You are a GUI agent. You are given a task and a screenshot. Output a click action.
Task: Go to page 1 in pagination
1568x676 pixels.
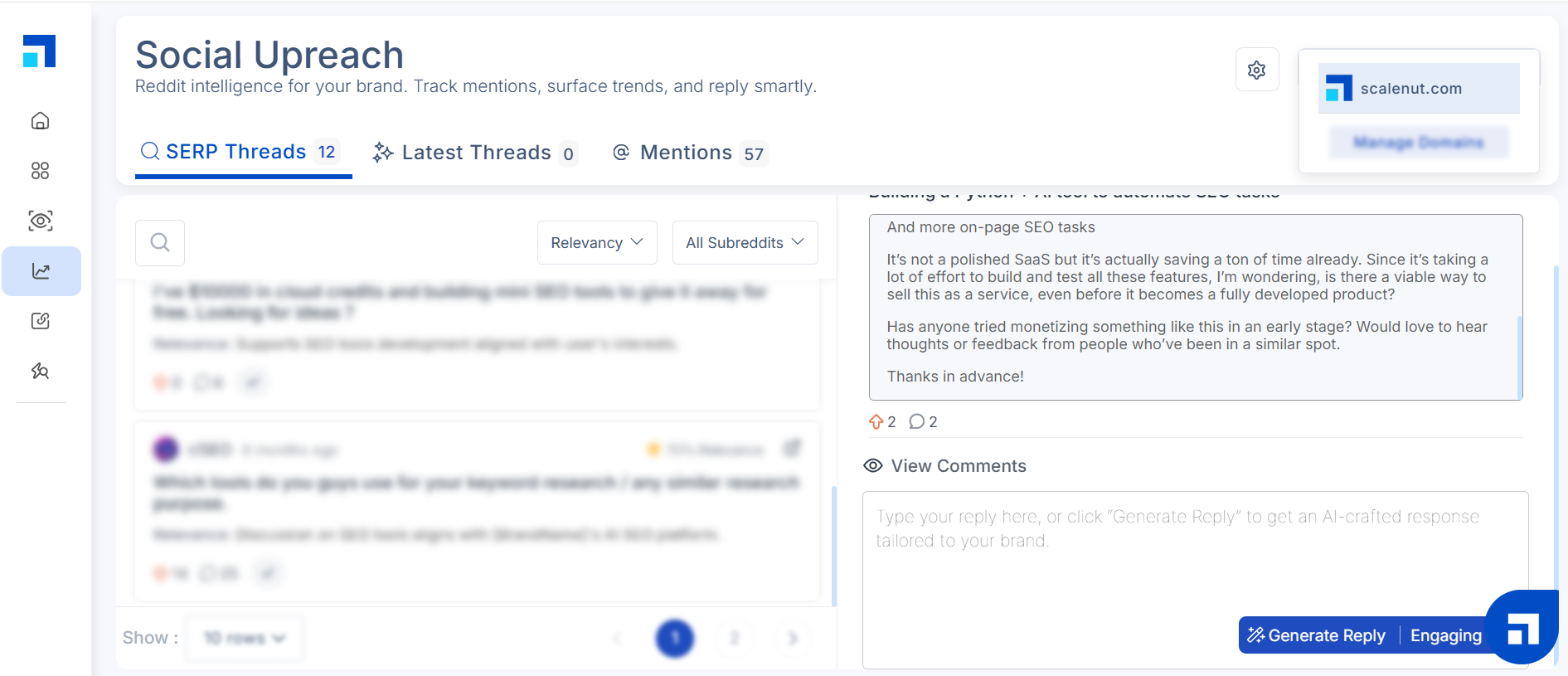point(675,639)
